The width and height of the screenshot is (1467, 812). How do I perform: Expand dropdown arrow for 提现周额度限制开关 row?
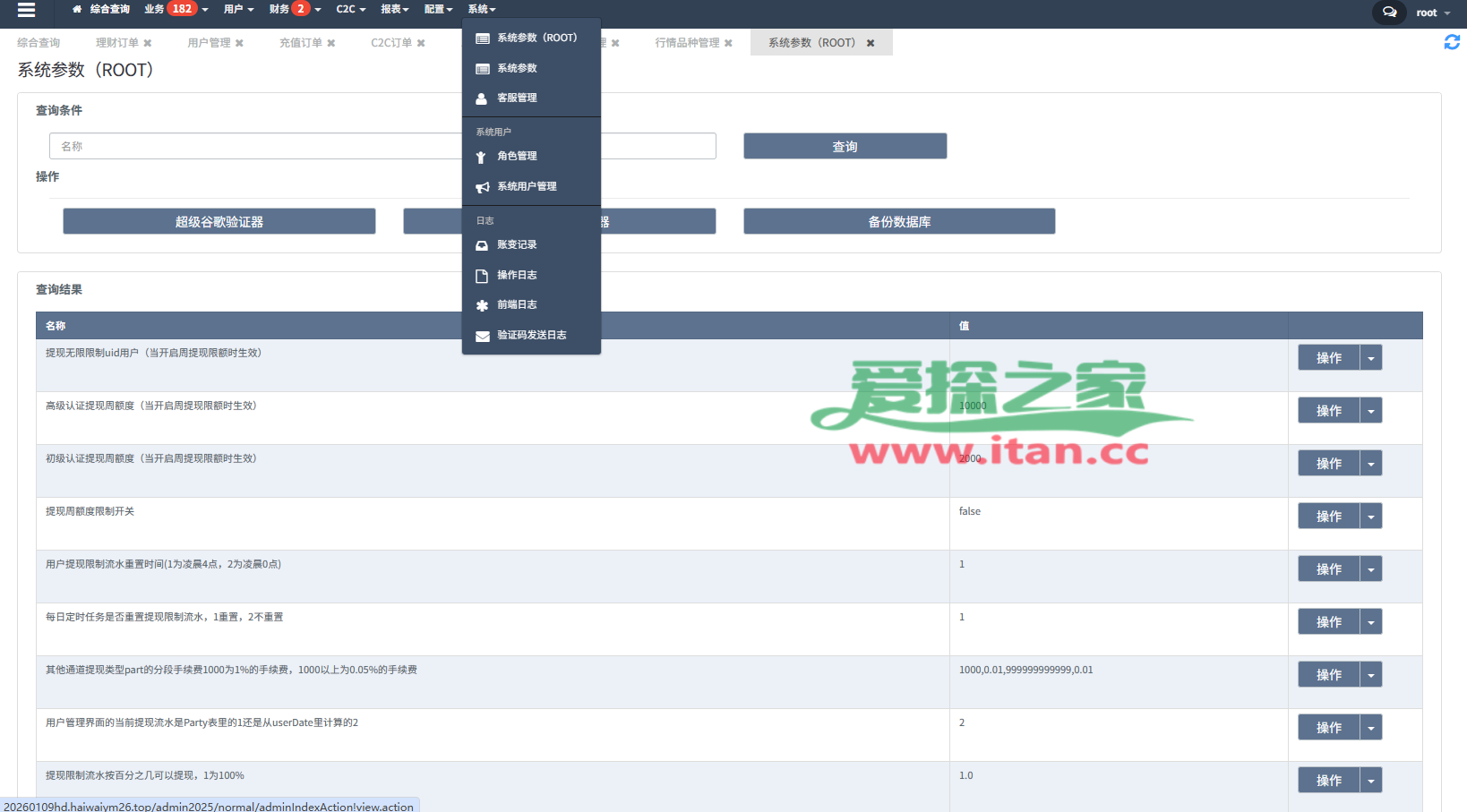(1370, 517)
